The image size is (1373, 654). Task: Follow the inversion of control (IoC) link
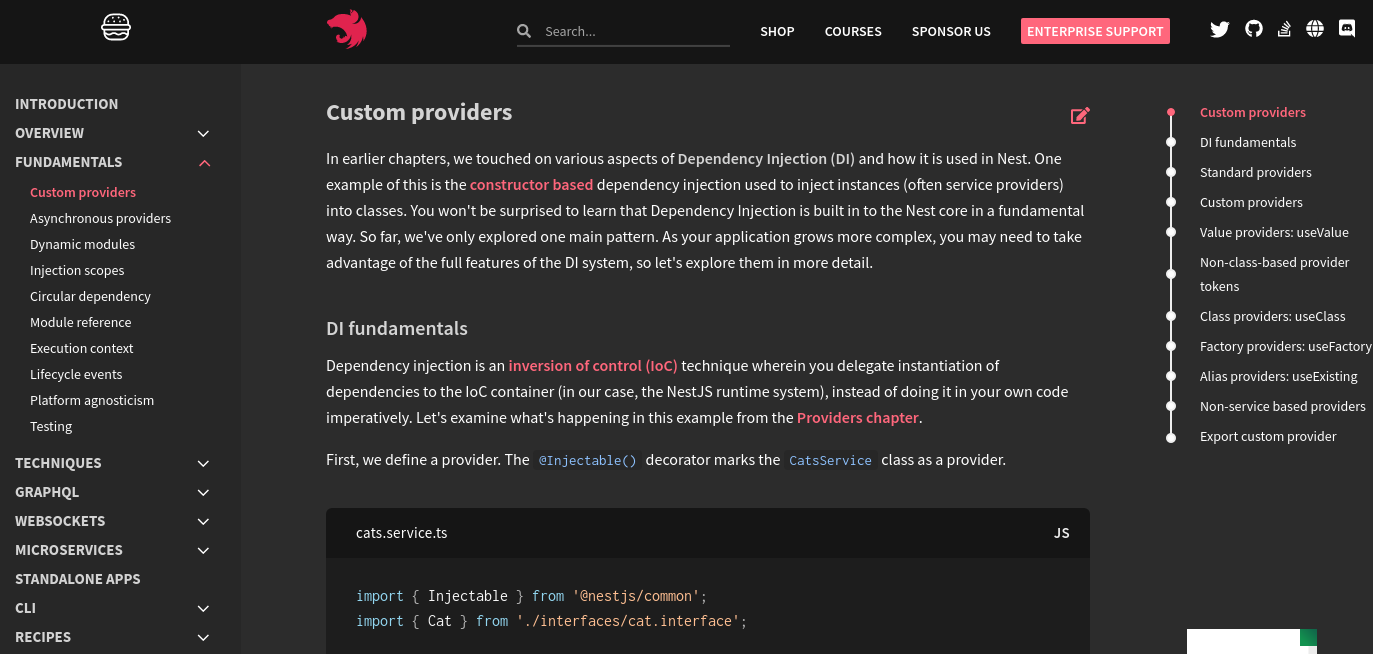point(593,365)
